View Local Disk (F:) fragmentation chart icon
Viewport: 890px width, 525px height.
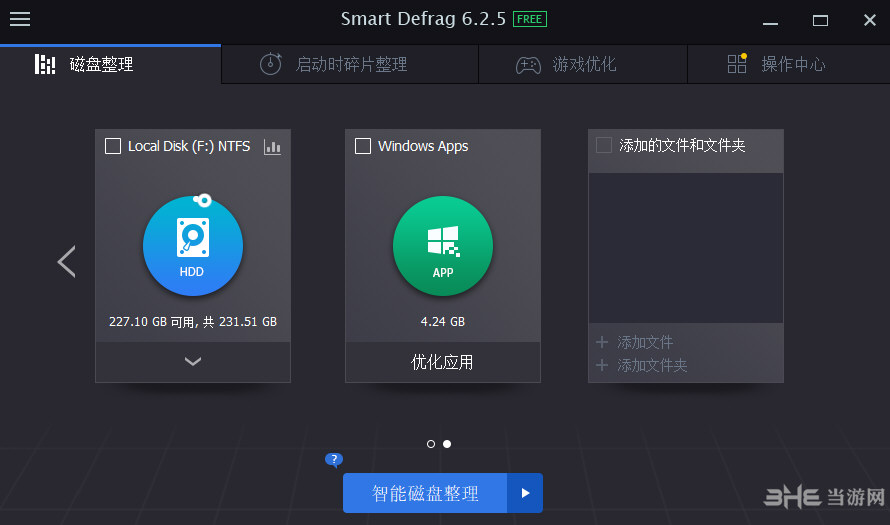tap(272, 147)
